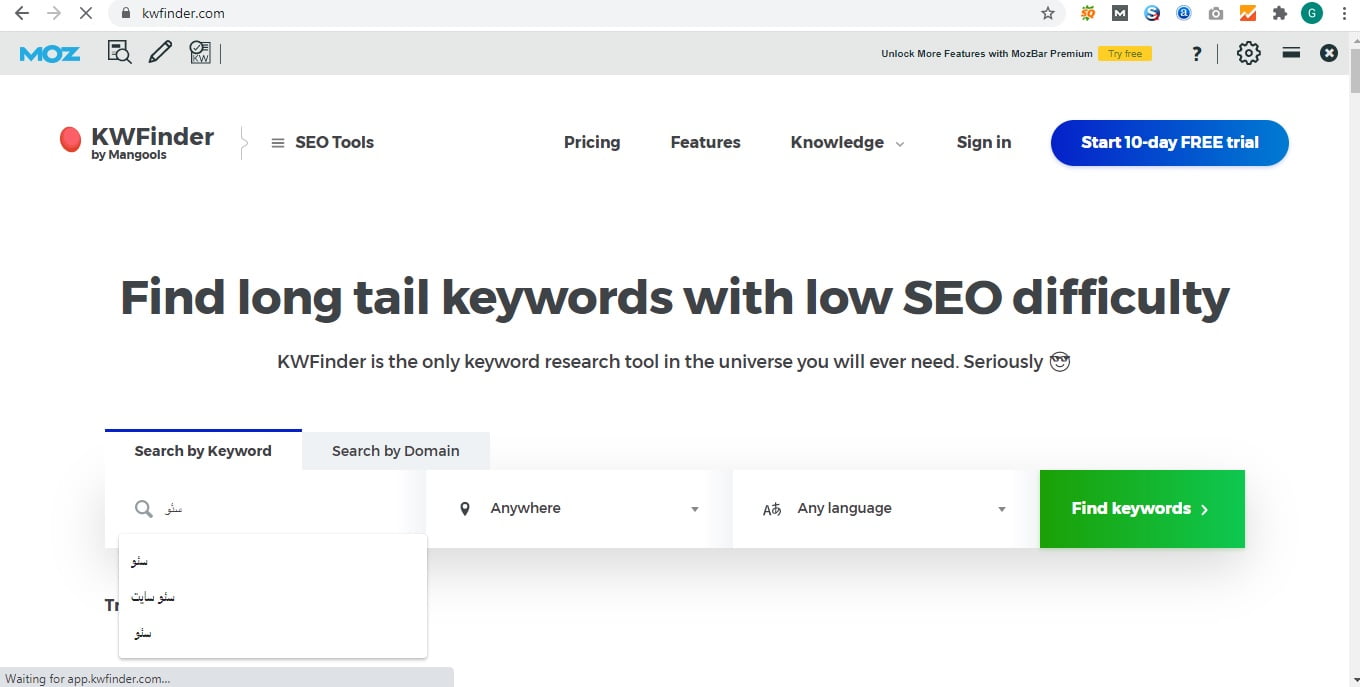Open the Chrome Extensions puzzle menu
Image resolution: width=1360 pixels, height=687 pixels.
pyautogui.click(x=1279, y=14)
